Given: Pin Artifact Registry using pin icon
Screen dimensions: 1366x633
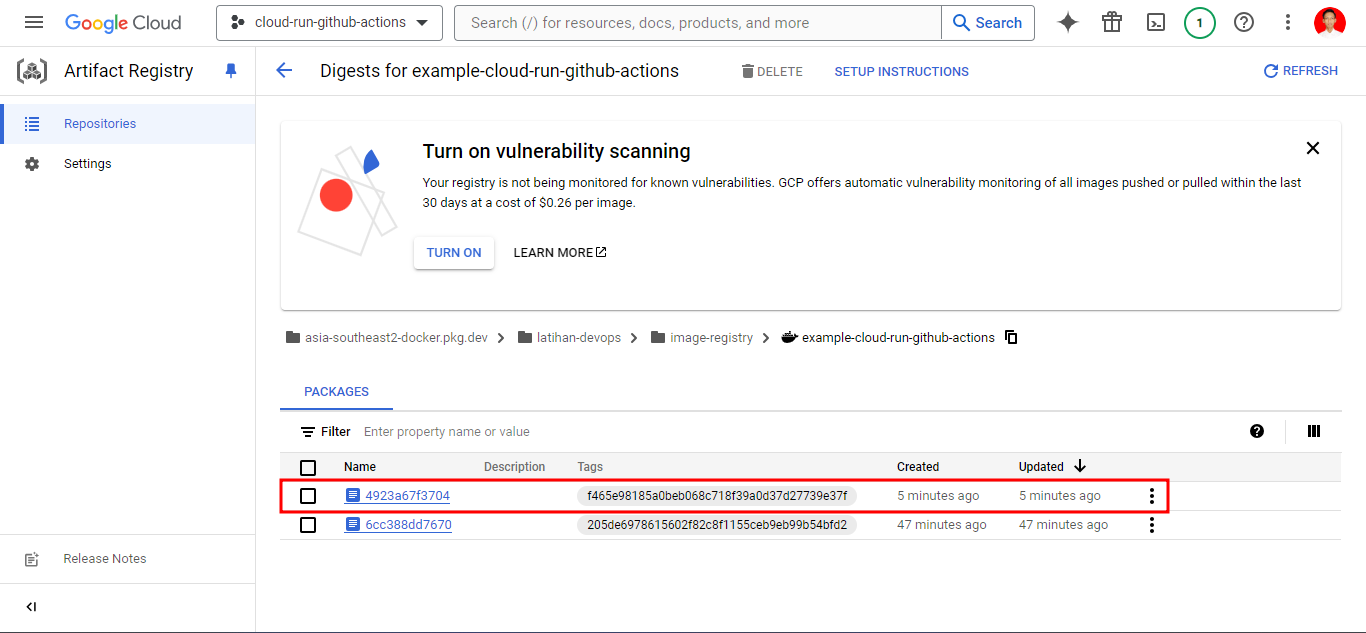Looking at the screenshot, I should [231, 71].
